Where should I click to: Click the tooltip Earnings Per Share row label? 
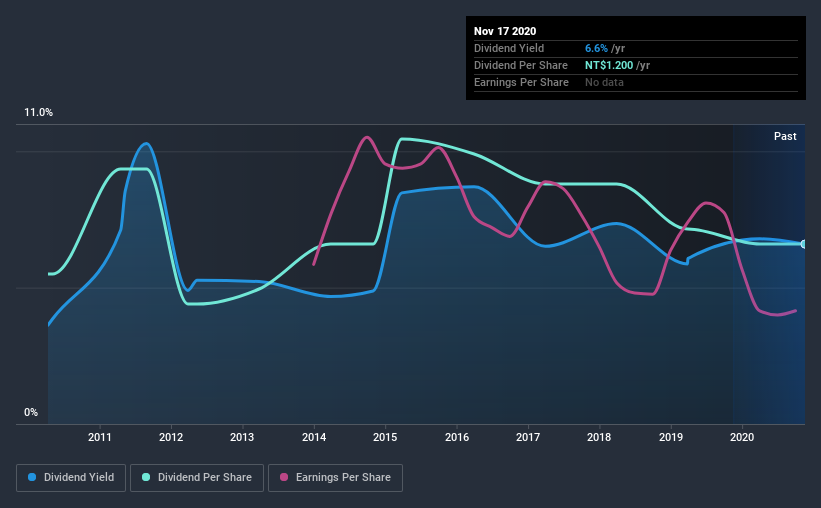(521, 82)
